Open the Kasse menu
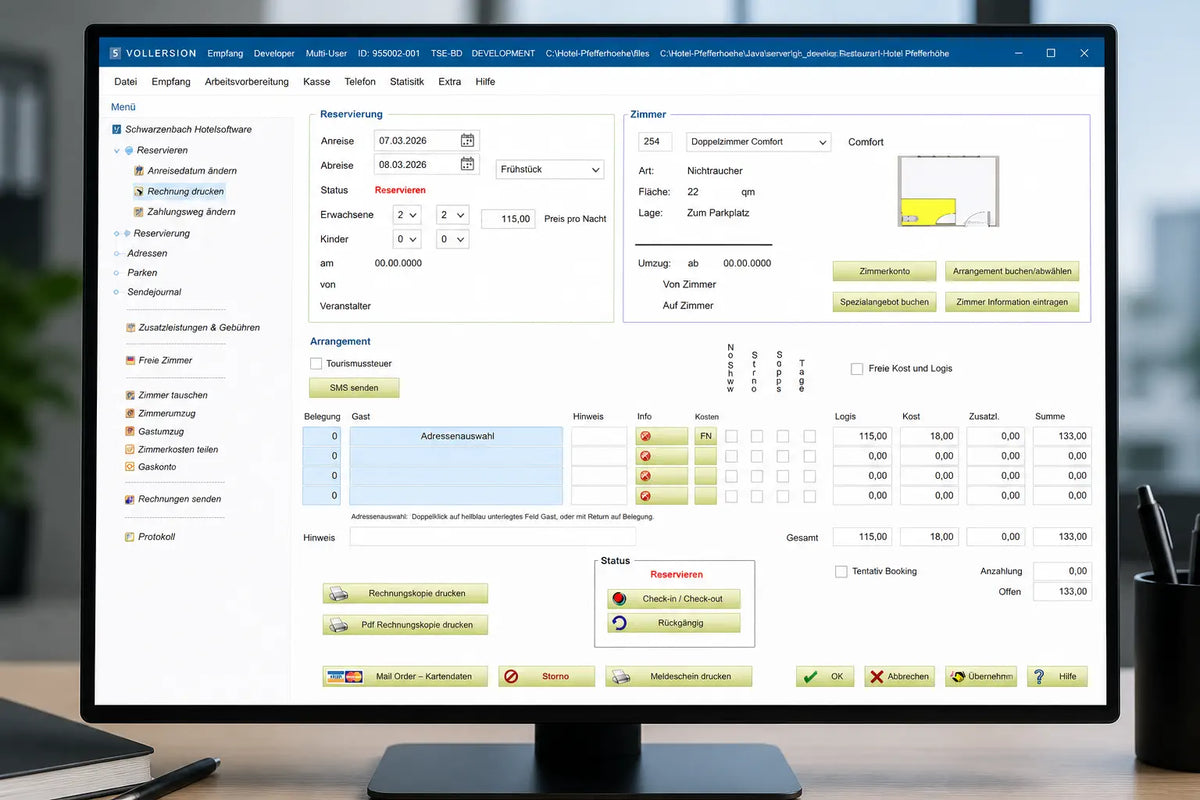 [317, 82]
